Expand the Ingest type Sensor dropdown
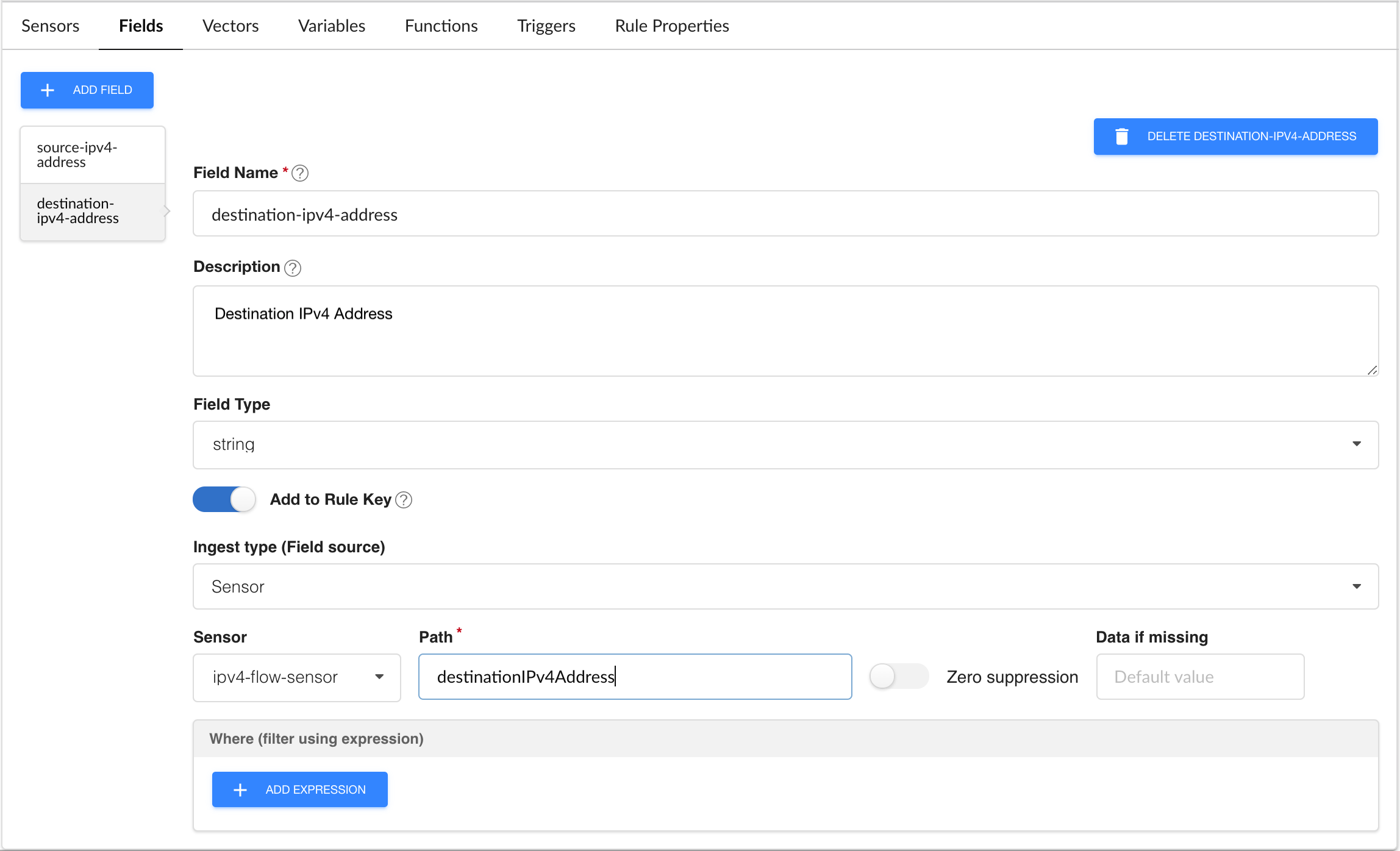 click(785, 586)
